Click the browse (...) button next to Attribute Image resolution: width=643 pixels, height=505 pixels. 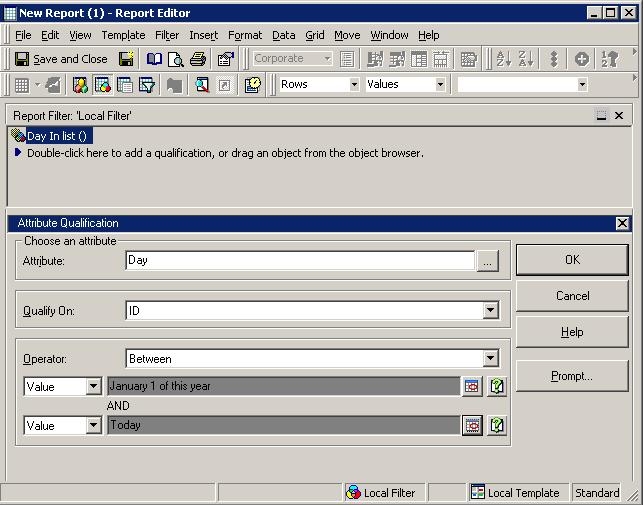tap(487, 261)
